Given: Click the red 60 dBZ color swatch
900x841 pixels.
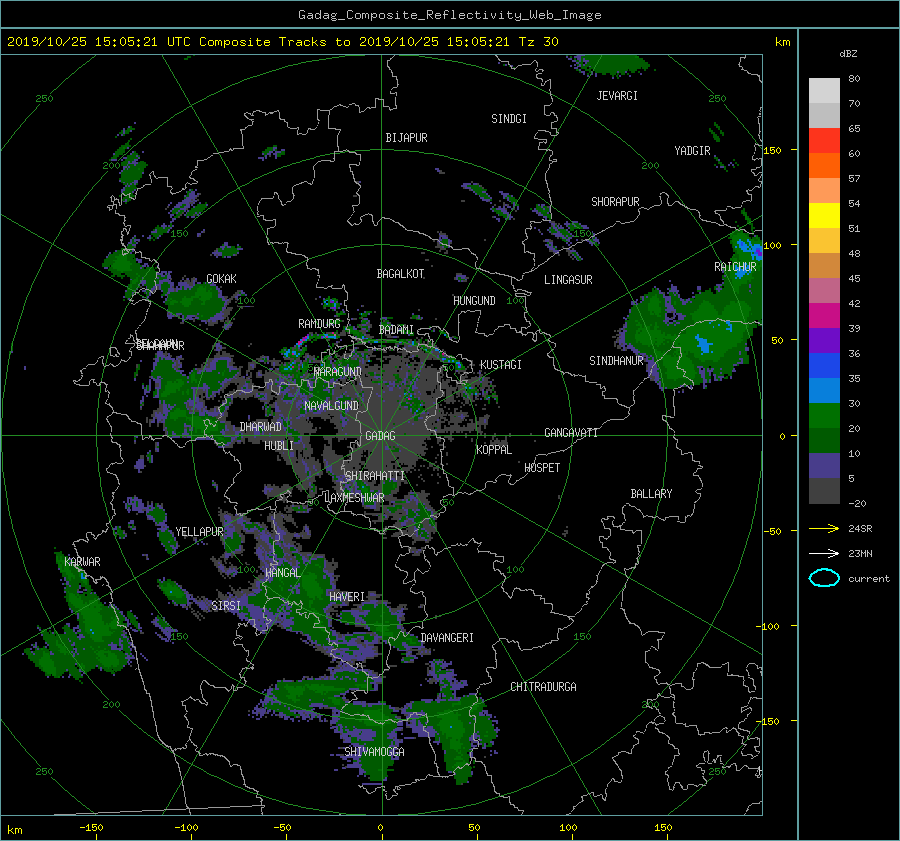Looking at the screenshot, I should 824,141.
